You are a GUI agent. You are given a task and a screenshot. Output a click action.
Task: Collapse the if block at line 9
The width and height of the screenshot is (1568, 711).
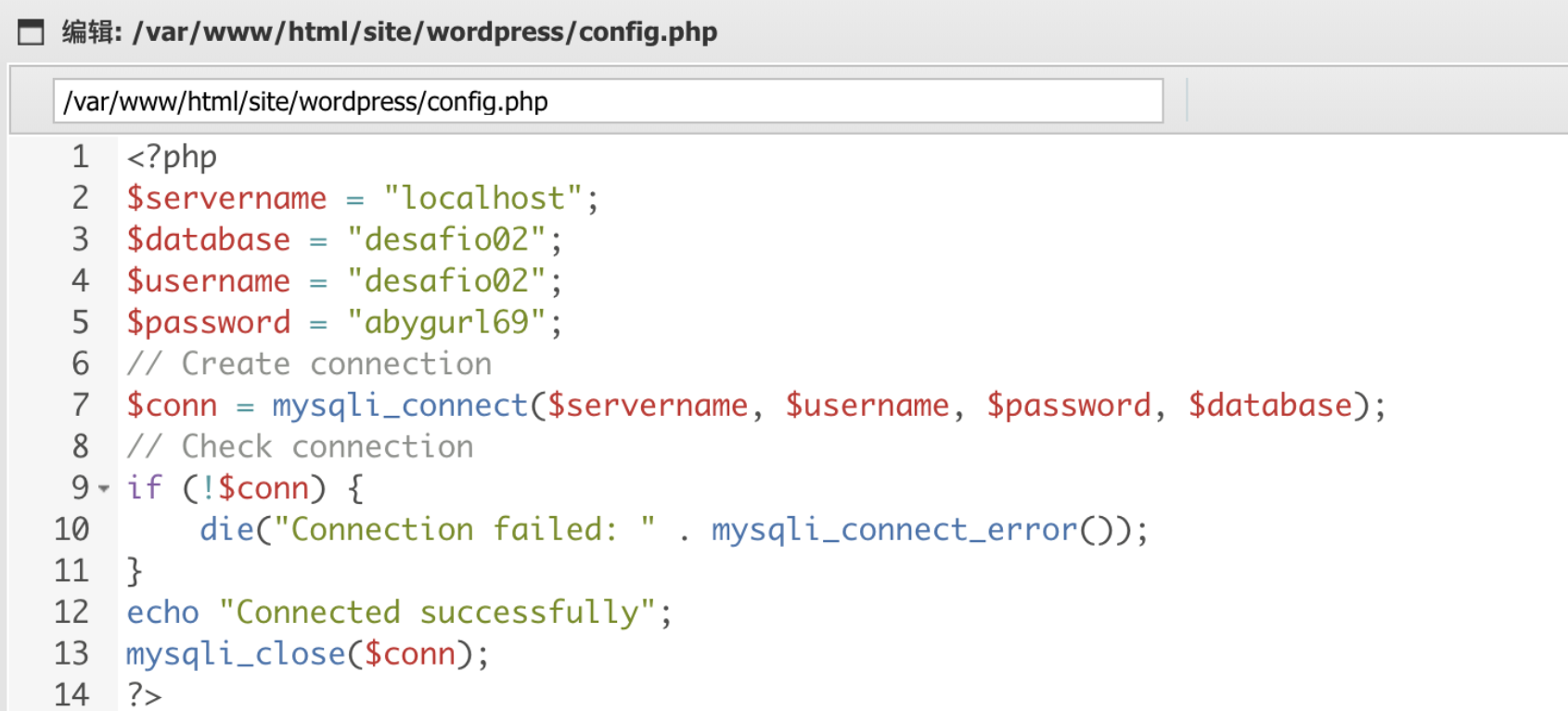(104, 488)
